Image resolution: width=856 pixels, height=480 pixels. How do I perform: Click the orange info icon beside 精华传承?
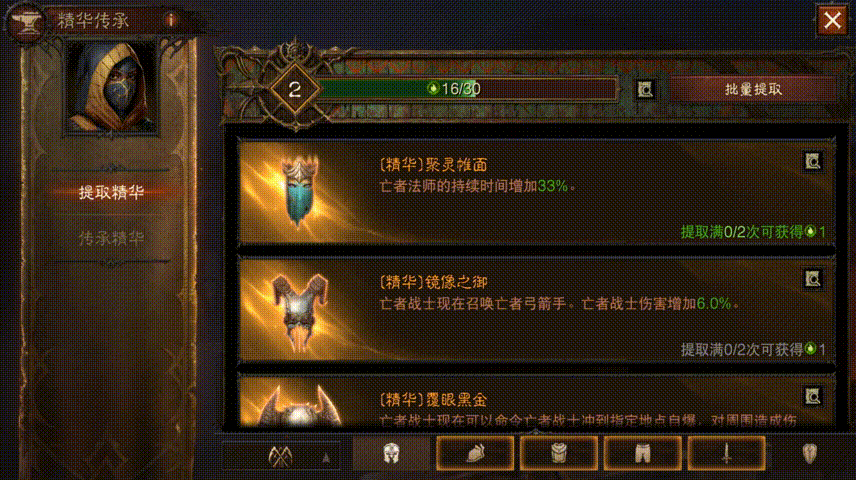(x=171, y=21)
